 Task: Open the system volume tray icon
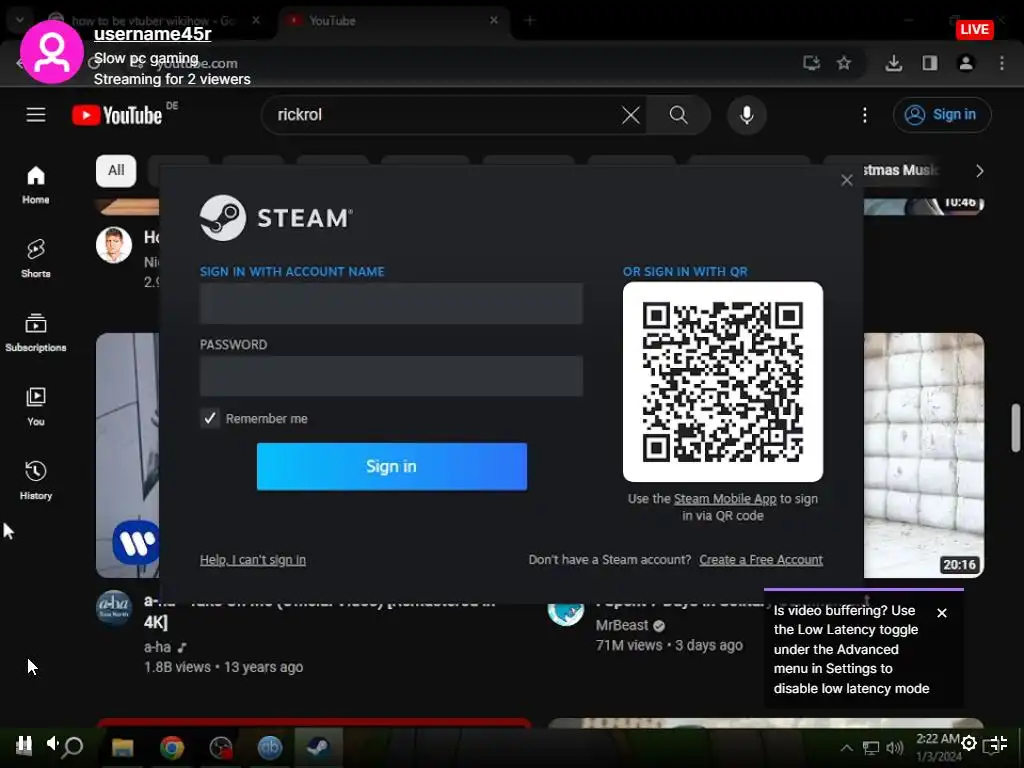pos(895,748)
